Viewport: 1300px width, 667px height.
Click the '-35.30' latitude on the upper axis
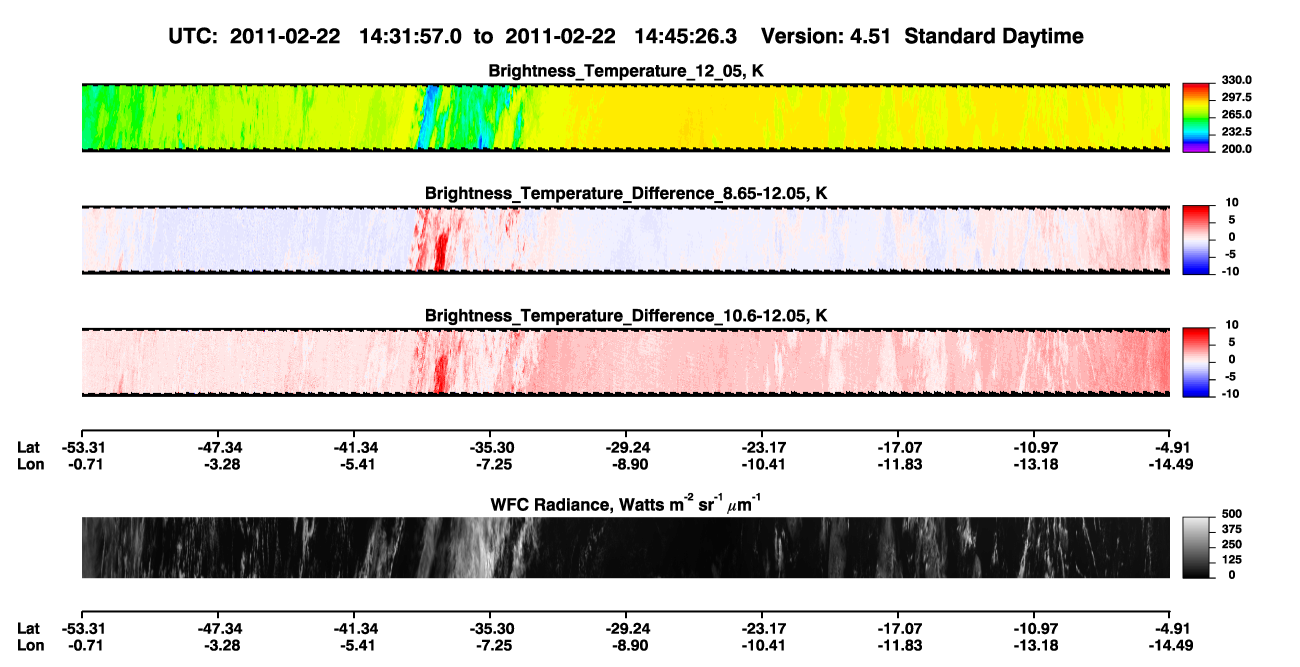pos(489,447)
